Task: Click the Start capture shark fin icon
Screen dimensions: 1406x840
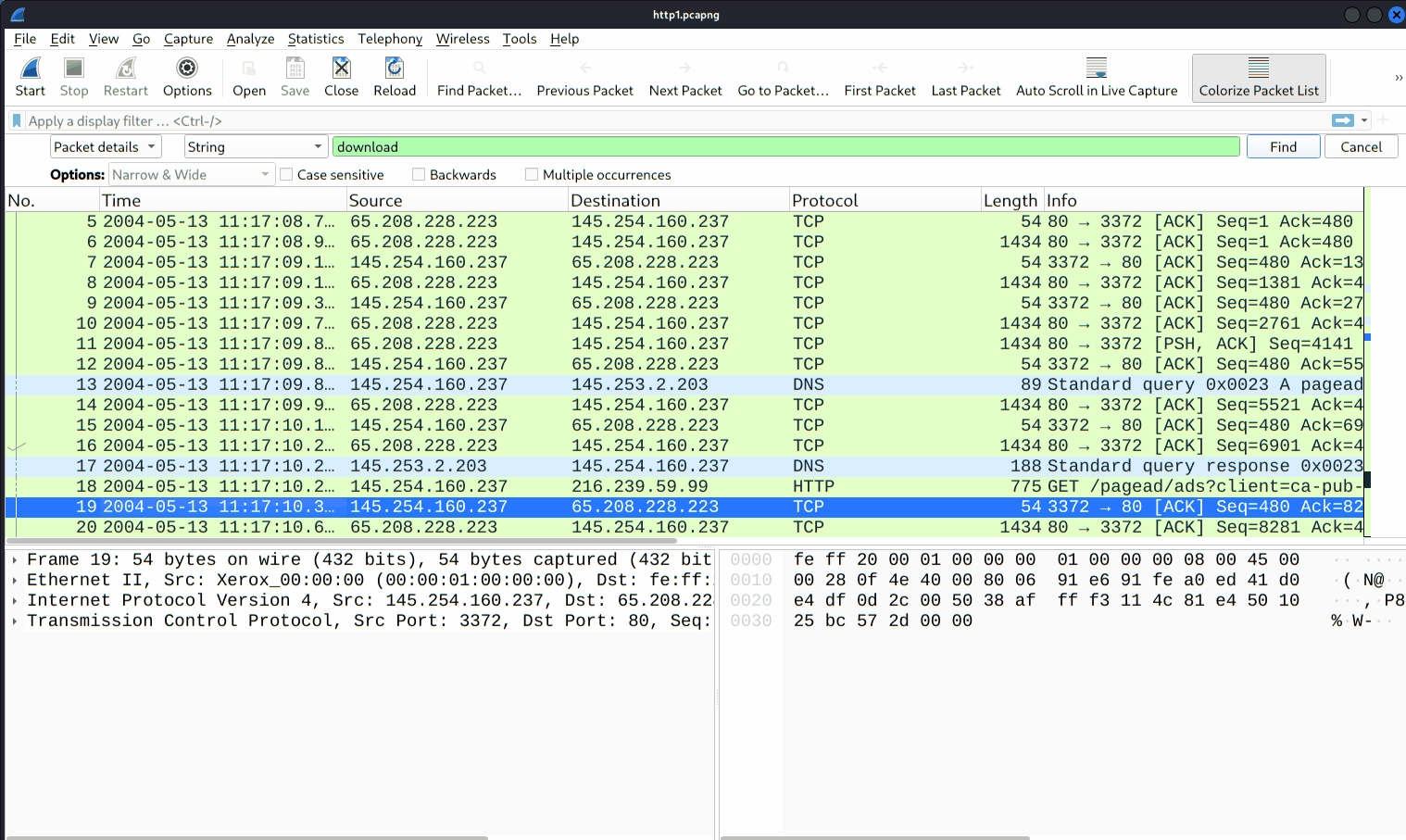Action: click(x=30, y=69)
